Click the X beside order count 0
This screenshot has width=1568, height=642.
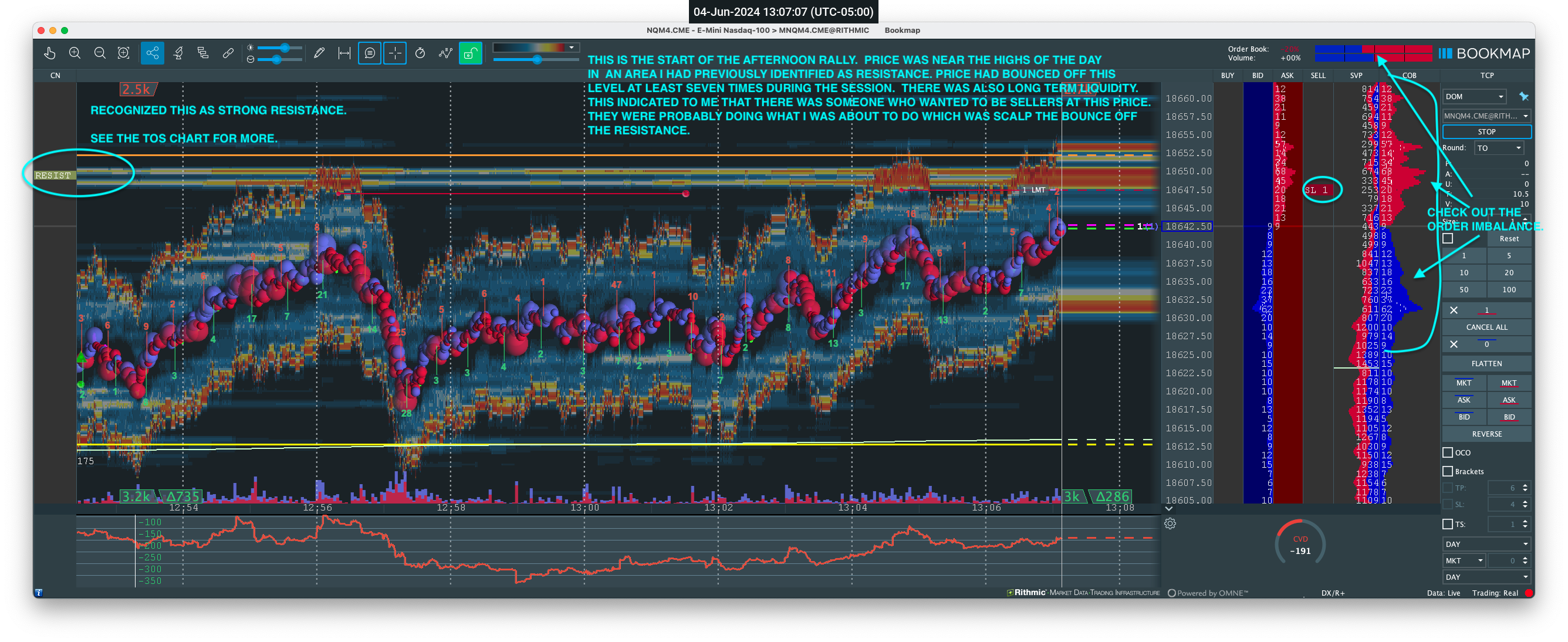click(x=1454, y=344)
